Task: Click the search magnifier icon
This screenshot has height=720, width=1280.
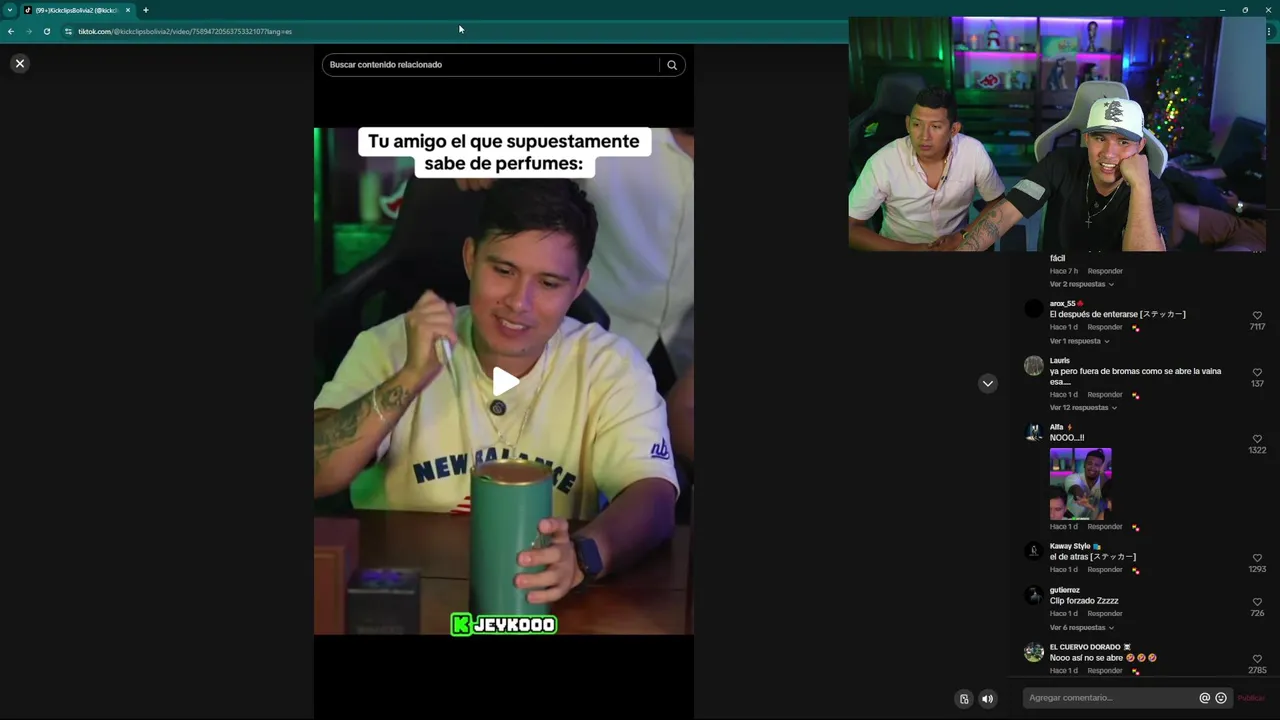Action: click(x=672, y=65)
